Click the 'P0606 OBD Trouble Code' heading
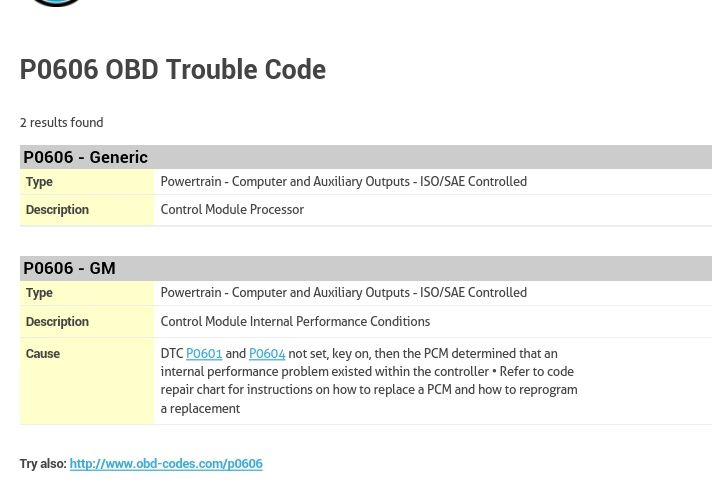This screenshot has width=712, height=495. pos(173,70)
